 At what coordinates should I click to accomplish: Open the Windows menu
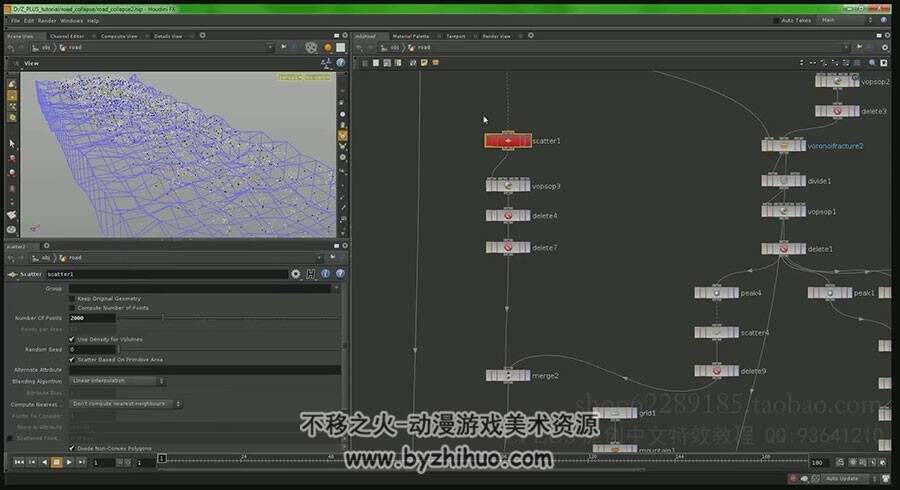pyautogui.click(x=72, y=21)
